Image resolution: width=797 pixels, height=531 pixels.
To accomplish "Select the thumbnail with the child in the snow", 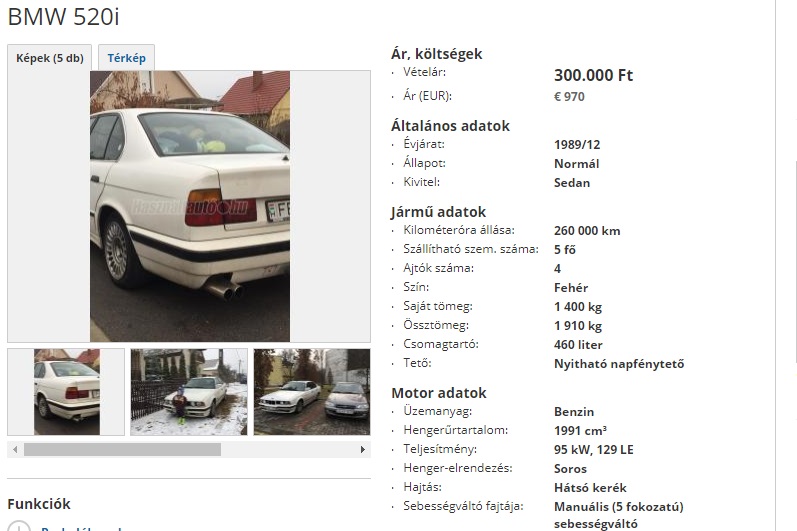I will pos(189,392).
